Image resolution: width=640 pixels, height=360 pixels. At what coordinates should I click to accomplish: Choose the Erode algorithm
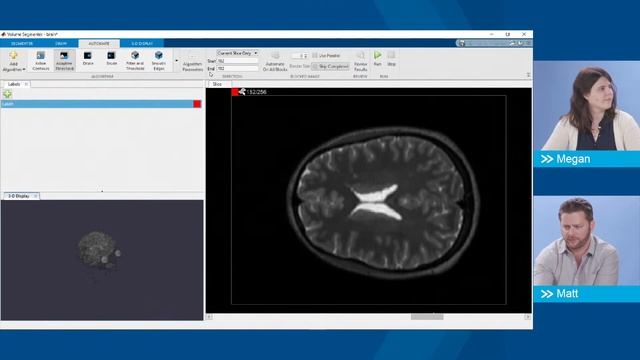point(111,59)
